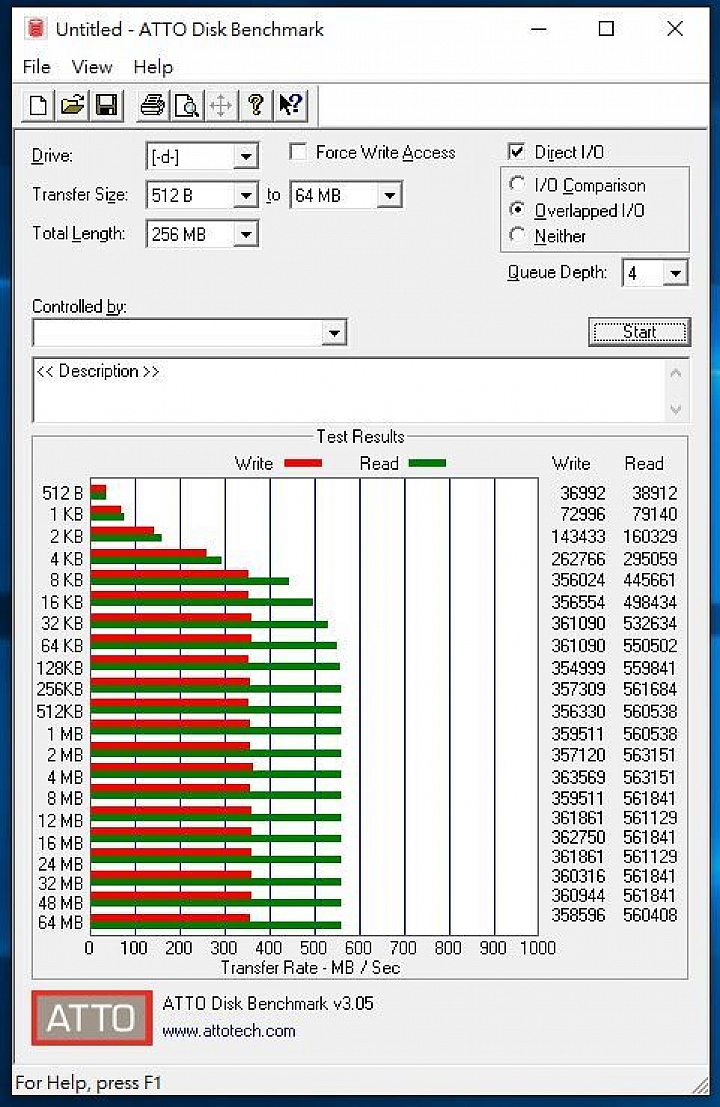This screenshot has width=720, height=1107.
Task: Click the Read column header
Action: (644, 463)
